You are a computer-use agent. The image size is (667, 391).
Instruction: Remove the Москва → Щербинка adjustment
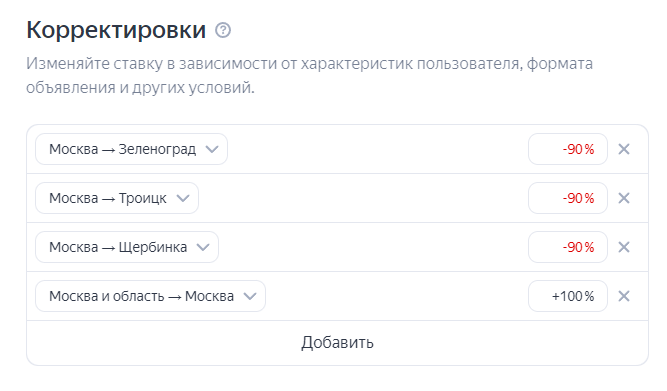[624, 247]
